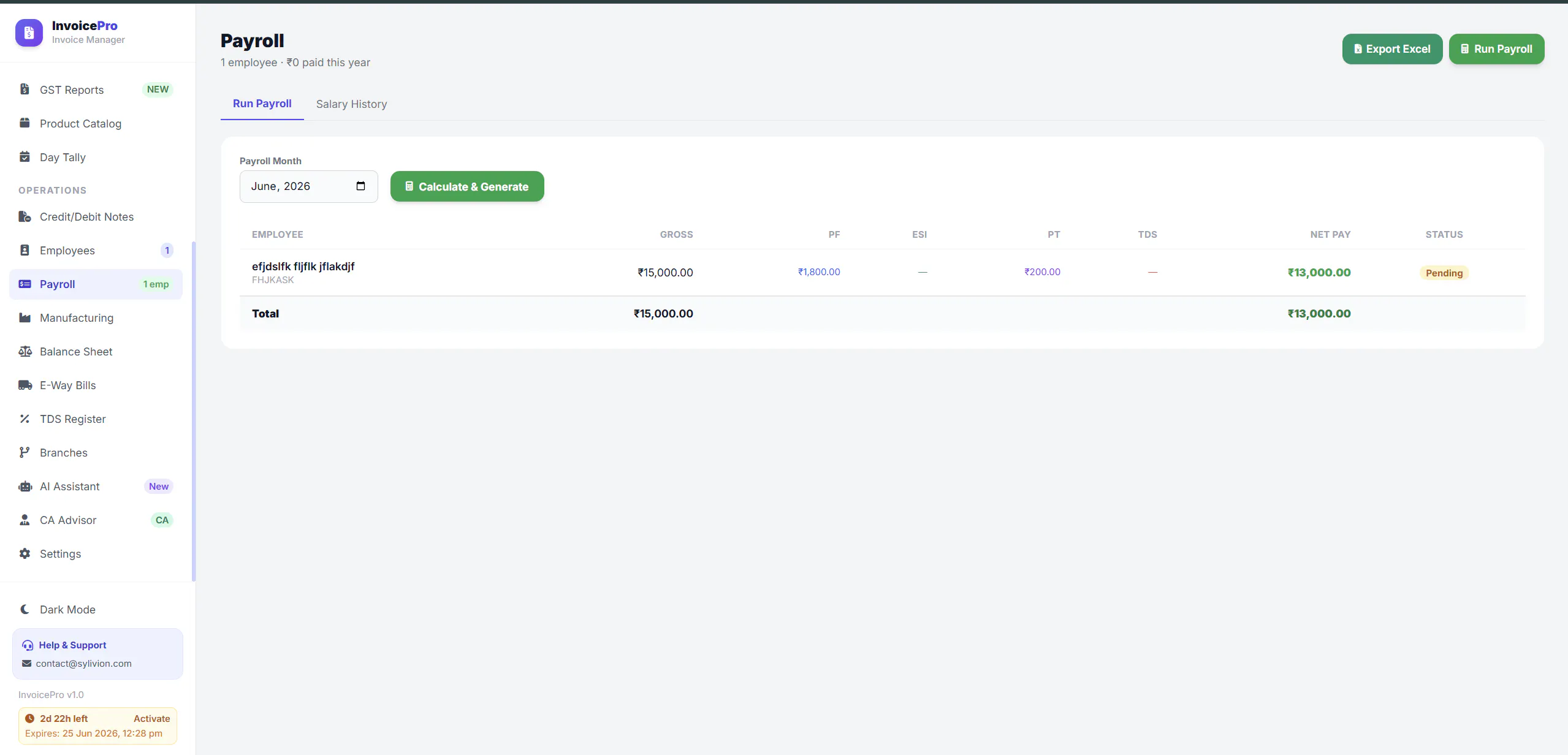Click the Manufacturing factory icon
1568x755 pixels.
pos(25,317)
